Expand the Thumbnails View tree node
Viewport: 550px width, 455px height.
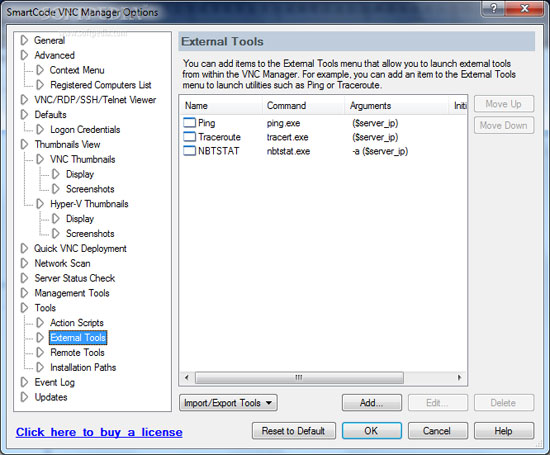point(24,145)
